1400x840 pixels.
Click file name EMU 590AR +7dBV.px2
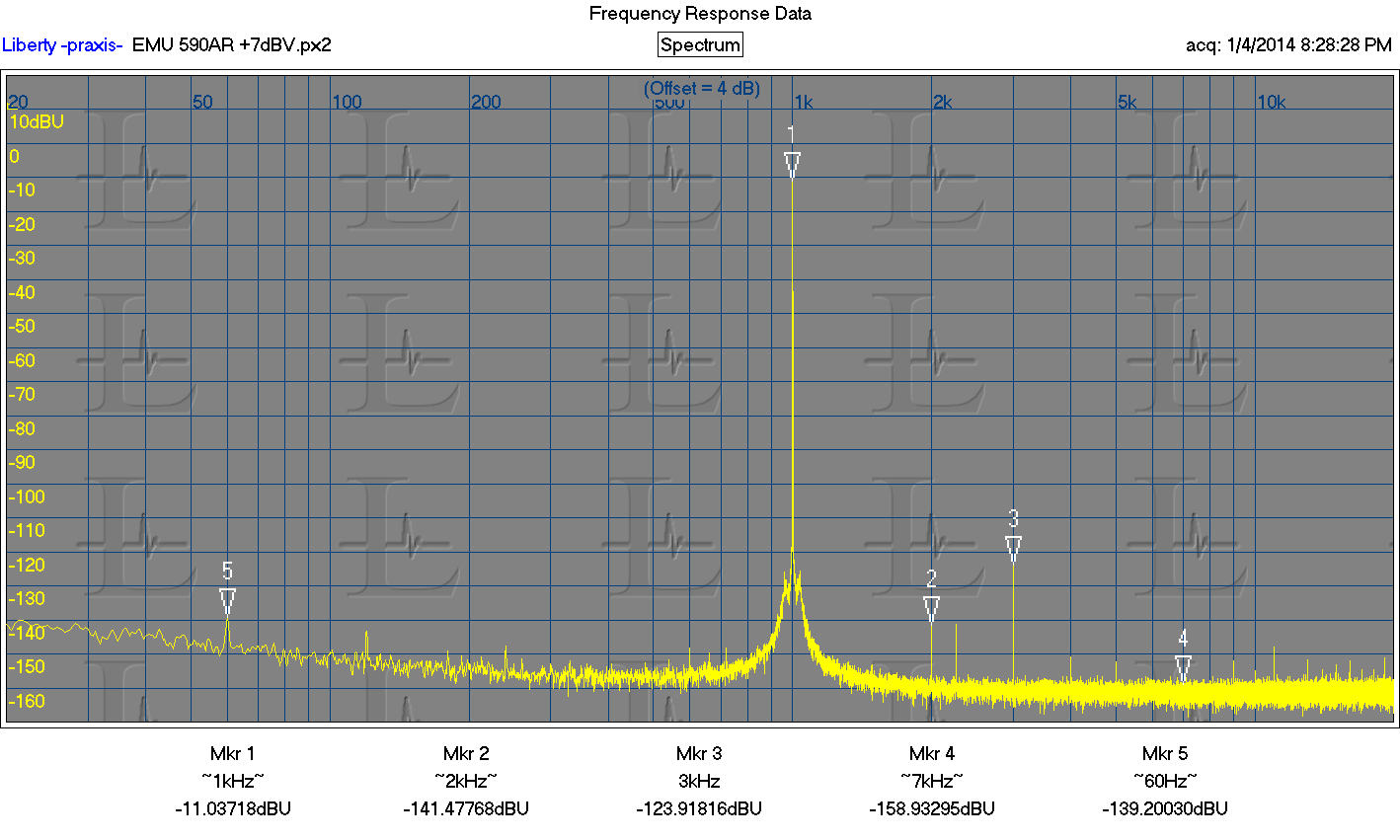(x=232, y=45)
